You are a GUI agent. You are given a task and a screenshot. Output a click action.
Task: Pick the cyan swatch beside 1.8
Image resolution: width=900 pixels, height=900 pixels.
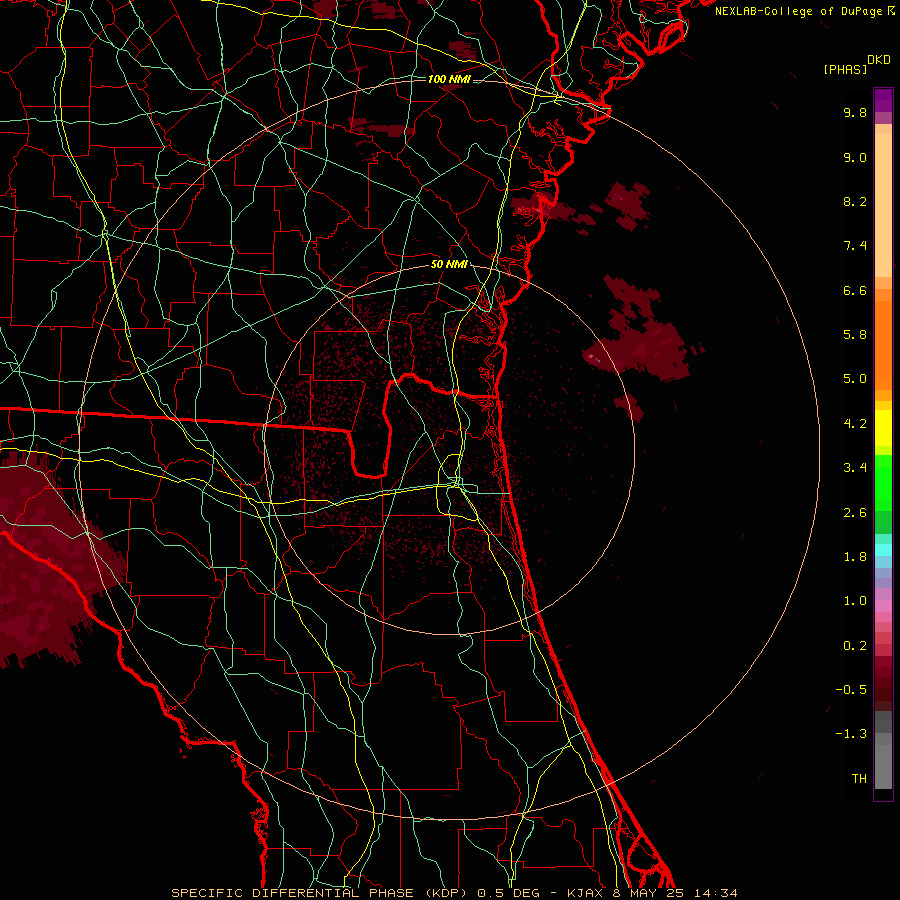point(883,550)
